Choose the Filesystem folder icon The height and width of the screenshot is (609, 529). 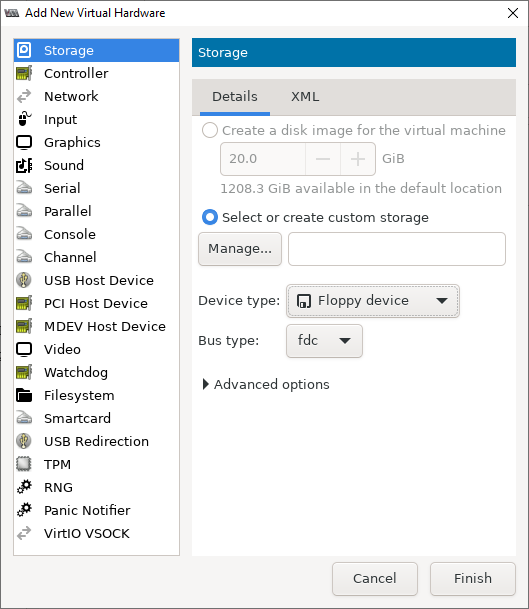pos(24,395)
